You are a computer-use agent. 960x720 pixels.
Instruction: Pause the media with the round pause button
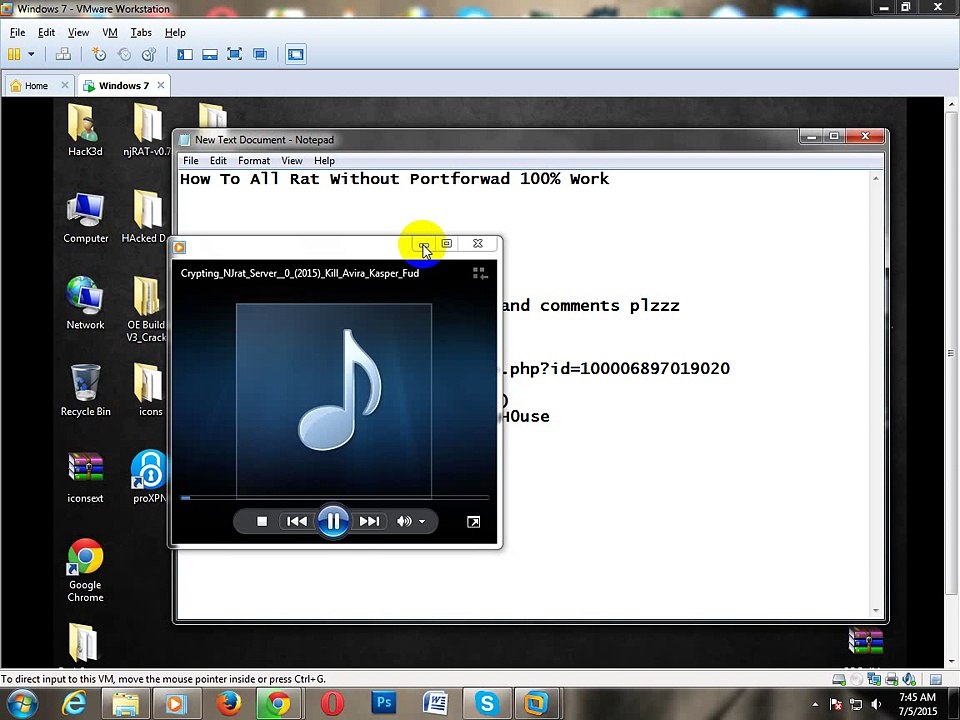pos(333,521)
